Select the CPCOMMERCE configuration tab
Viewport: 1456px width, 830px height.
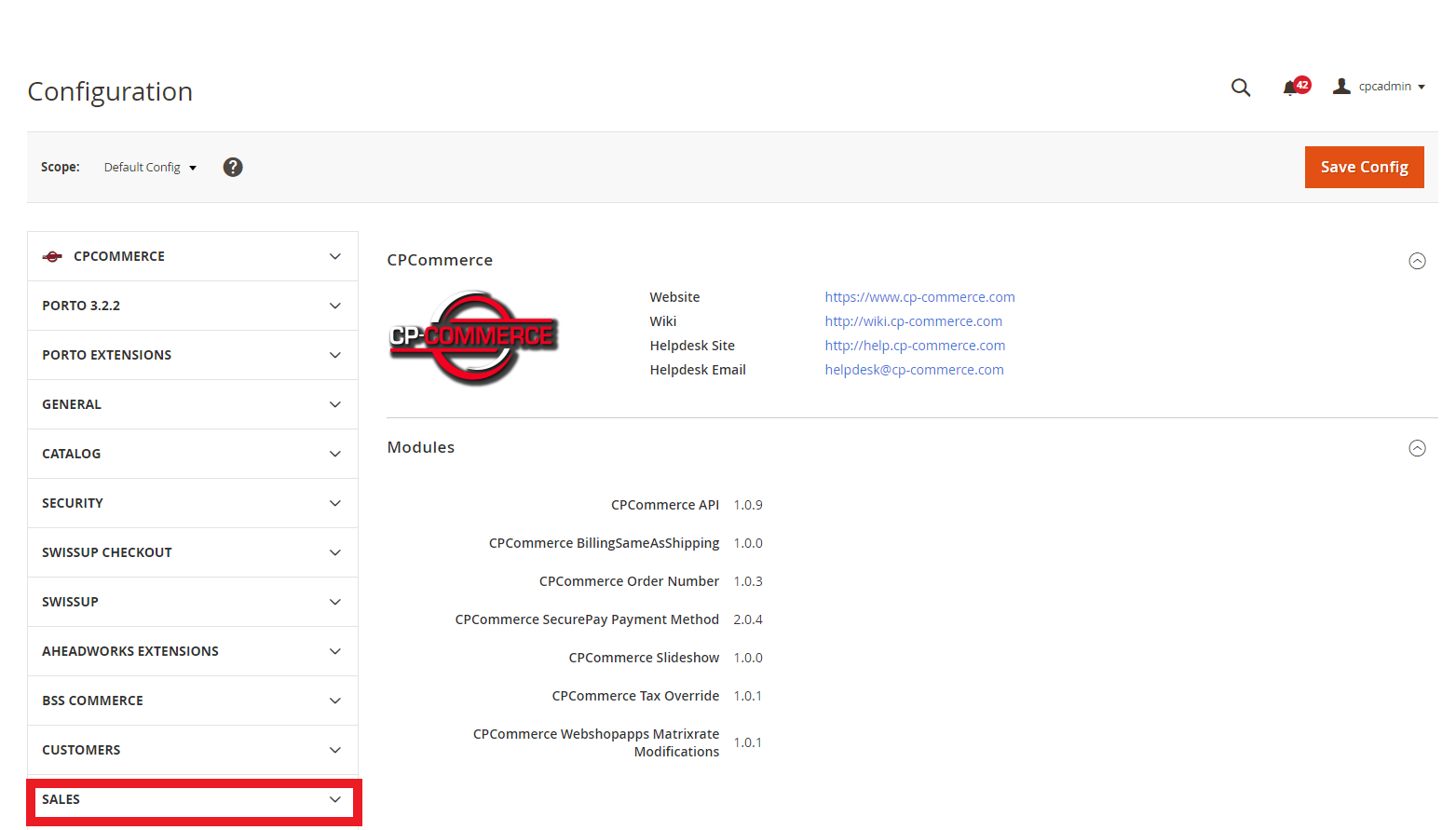pyautogui.click(x=193, y=256)
